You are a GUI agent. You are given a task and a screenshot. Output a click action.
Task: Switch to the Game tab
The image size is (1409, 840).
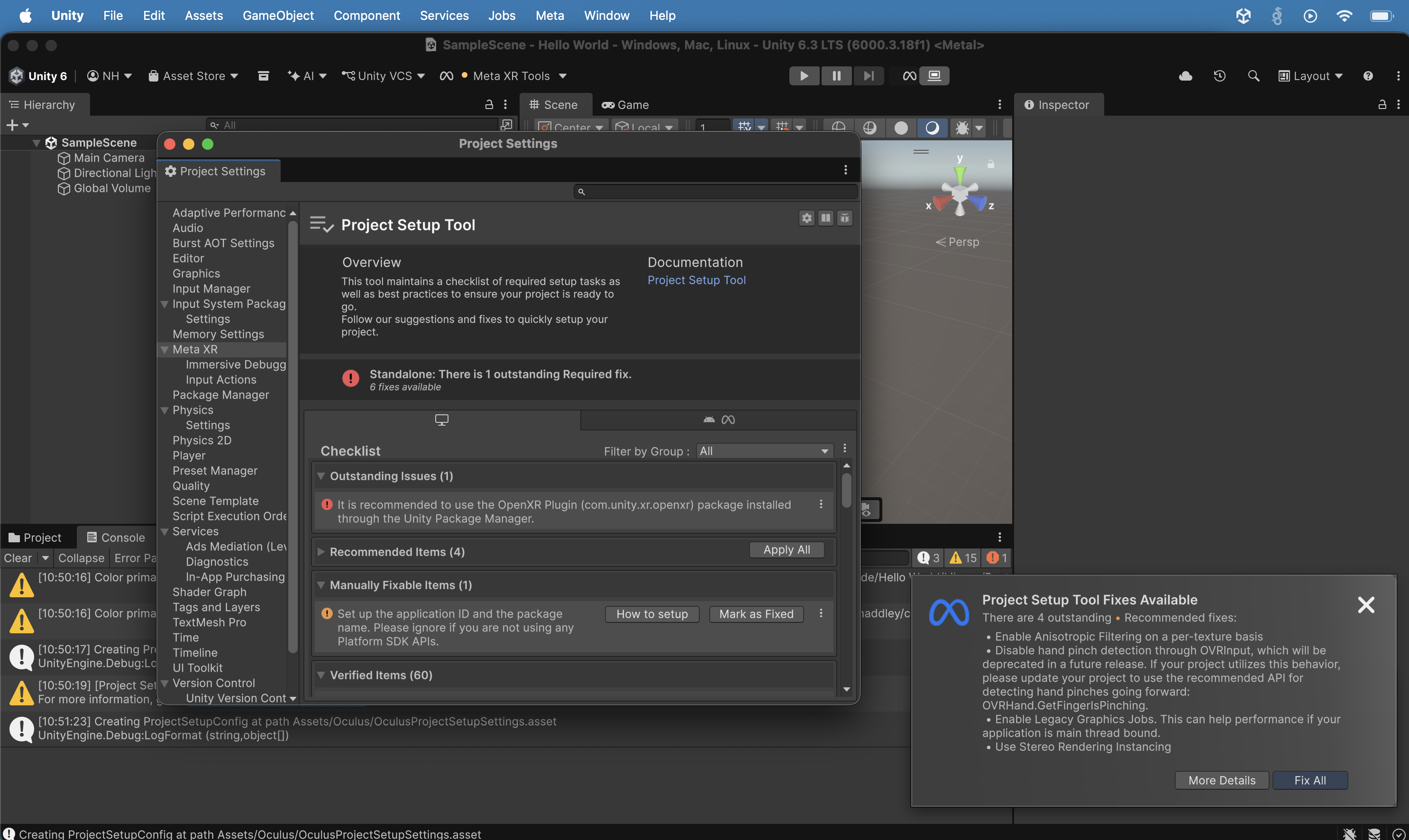pyautogui.click(x=625, y=105)
